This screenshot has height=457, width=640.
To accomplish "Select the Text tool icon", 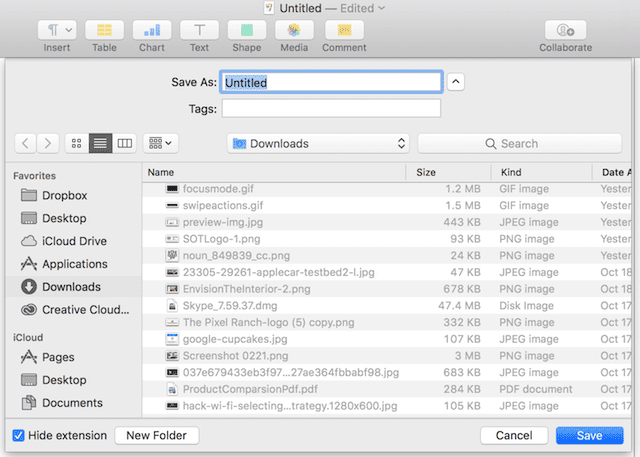I will point(200,30).
